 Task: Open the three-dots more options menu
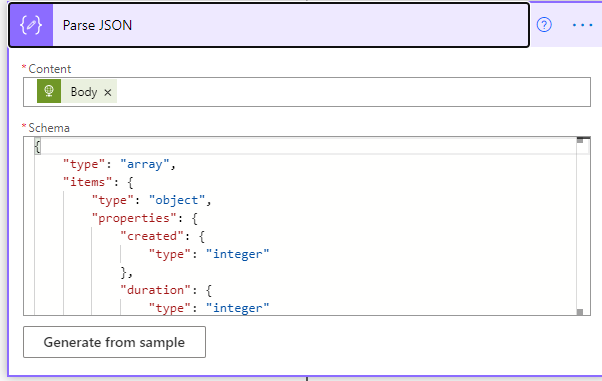(582, 25)
